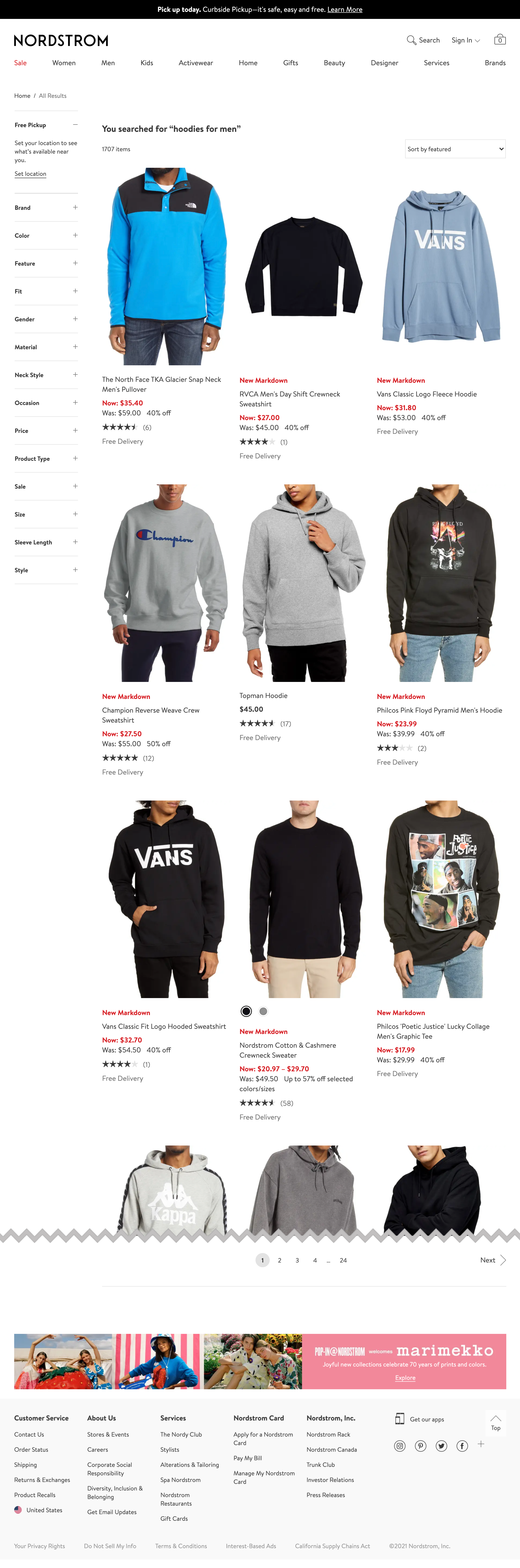
Task: Open the Sale navigation menu
Action: [21, 63]
